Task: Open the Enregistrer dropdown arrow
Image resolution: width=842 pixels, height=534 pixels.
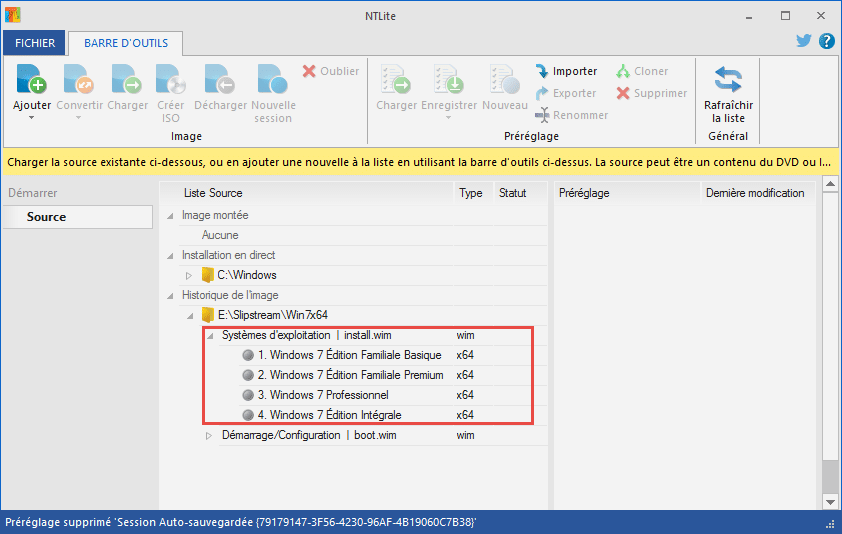Action: pos(449,118)
